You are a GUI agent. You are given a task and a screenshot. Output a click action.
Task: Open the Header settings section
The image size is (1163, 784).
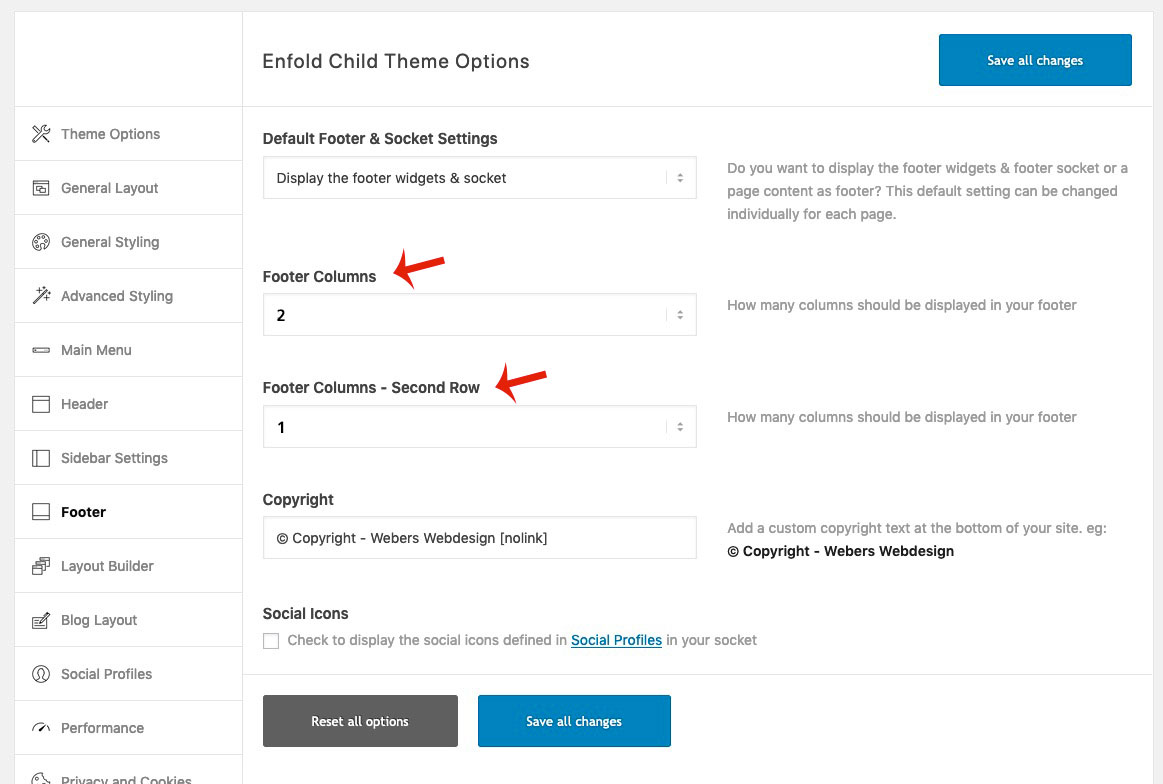point(128,404)
